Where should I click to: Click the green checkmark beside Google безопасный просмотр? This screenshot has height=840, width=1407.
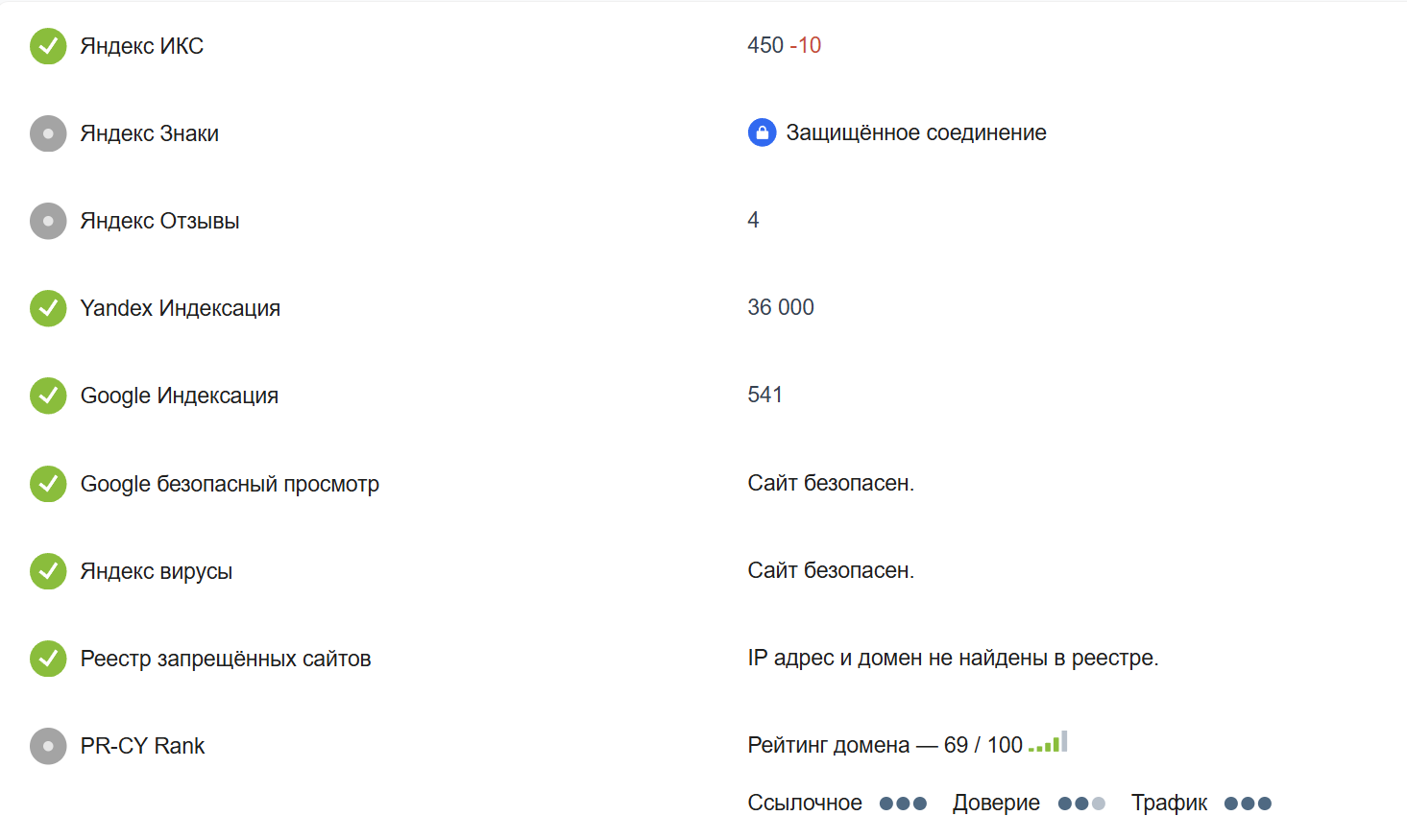coord(48,484)
